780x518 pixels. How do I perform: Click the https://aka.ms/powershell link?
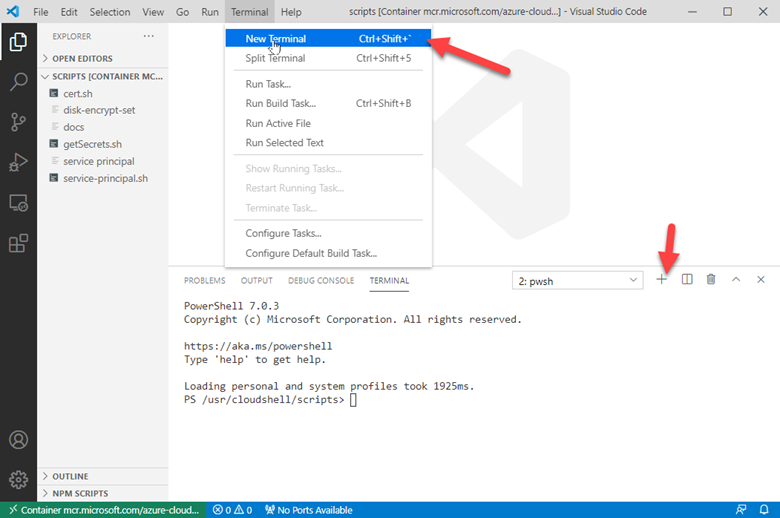point(258,346)
